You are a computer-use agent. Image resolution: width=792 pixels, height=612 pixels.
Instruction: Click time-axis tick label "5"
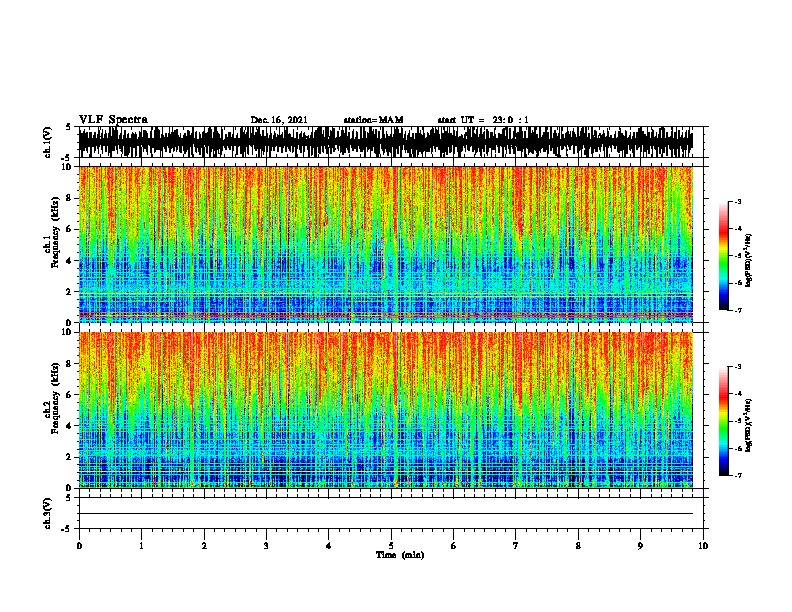[x=391, y=546]
